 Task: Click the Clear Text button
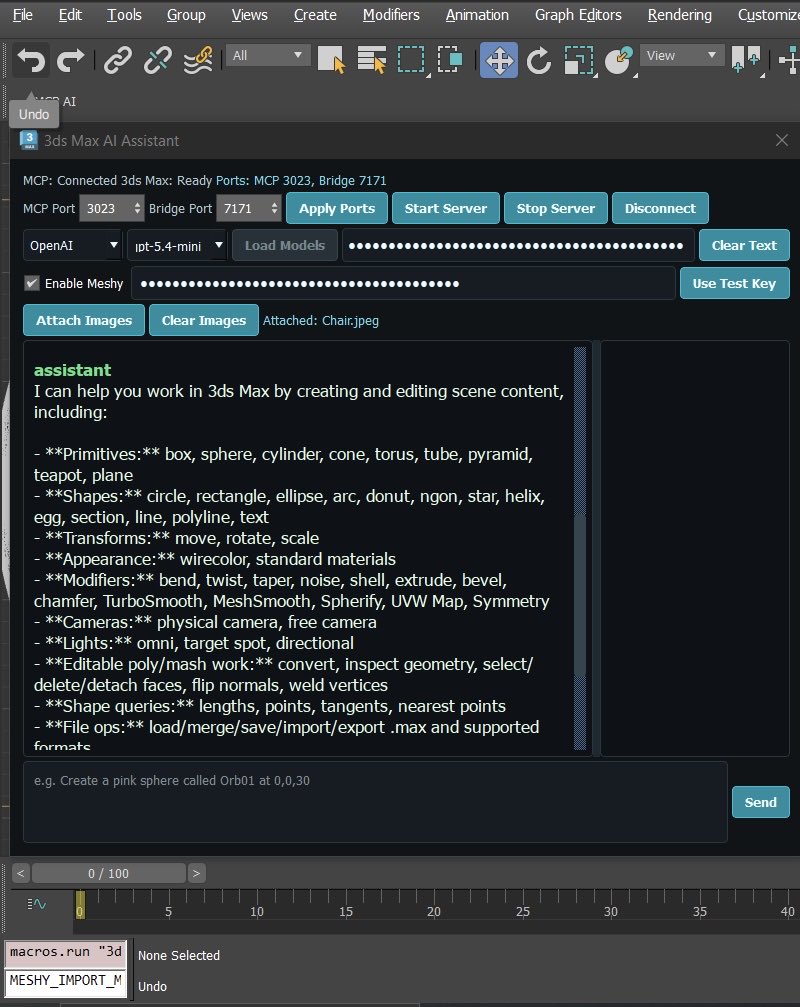pyautogui.click(x=744, y=245)
